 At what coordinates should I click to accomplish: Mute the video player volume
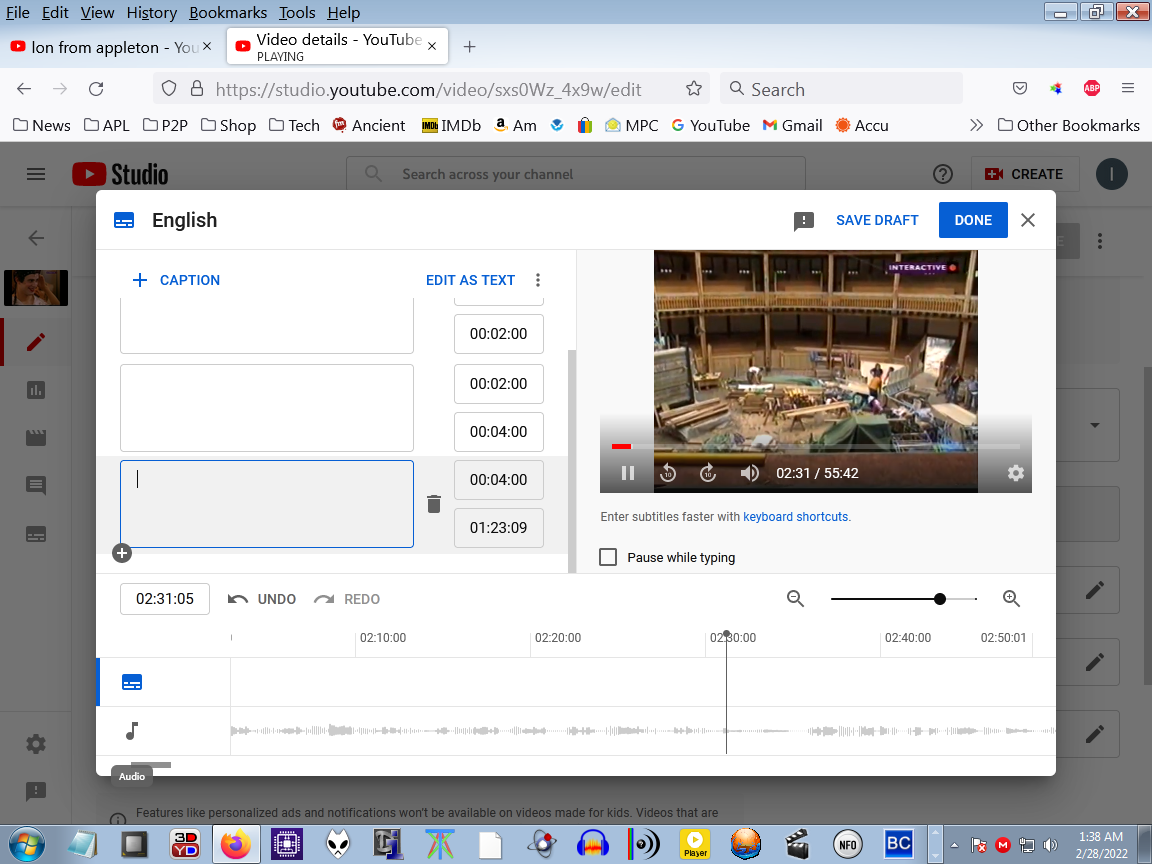749,473
